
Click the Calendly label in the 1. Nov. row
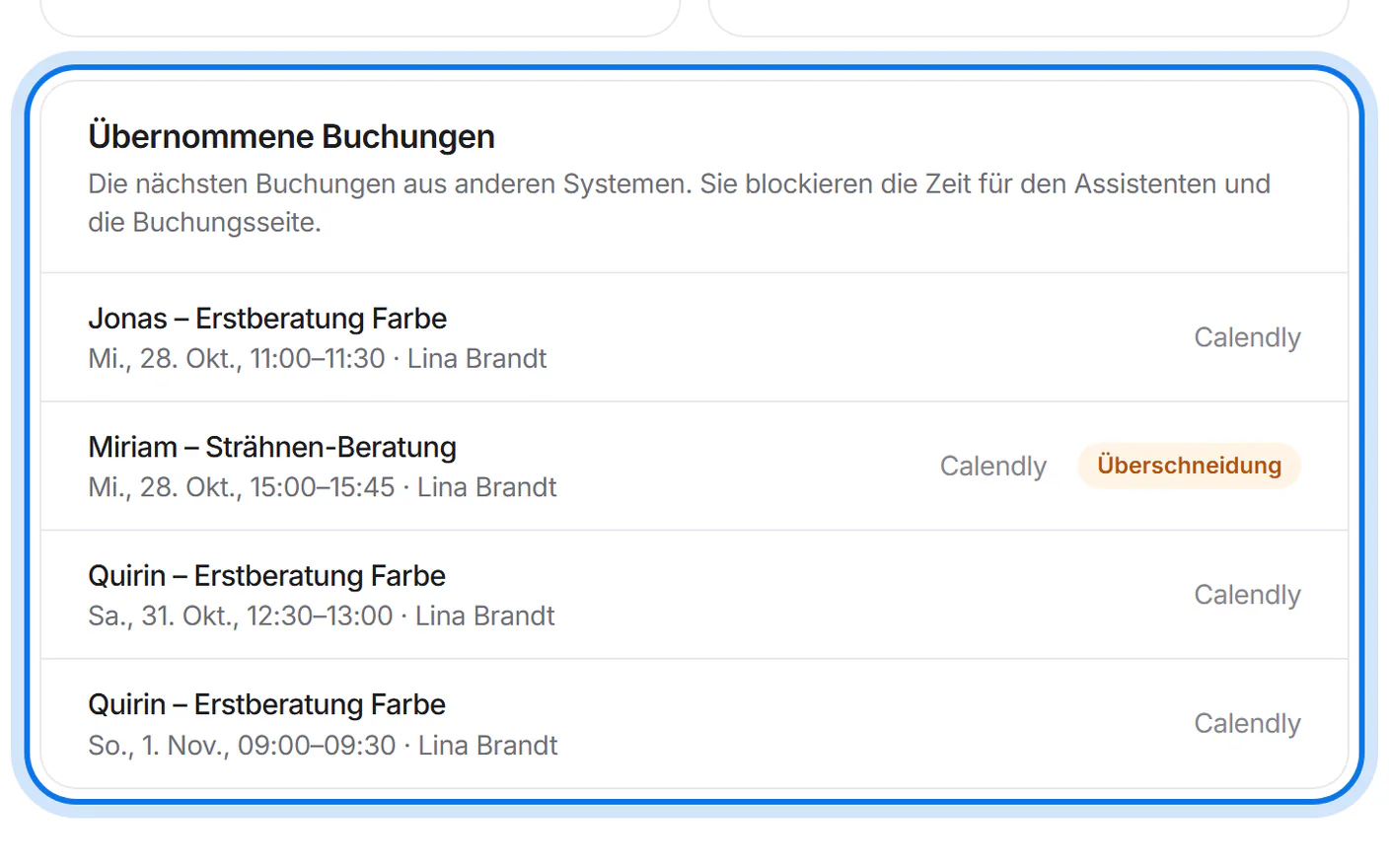pos(1247,723)
